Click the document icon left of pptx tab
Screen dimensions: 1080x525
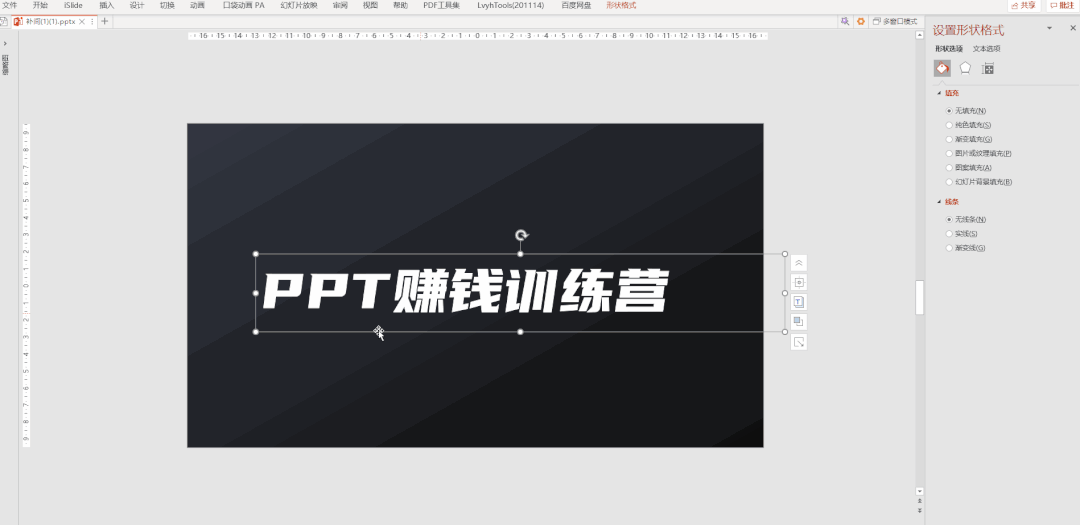tap(4, 21)
